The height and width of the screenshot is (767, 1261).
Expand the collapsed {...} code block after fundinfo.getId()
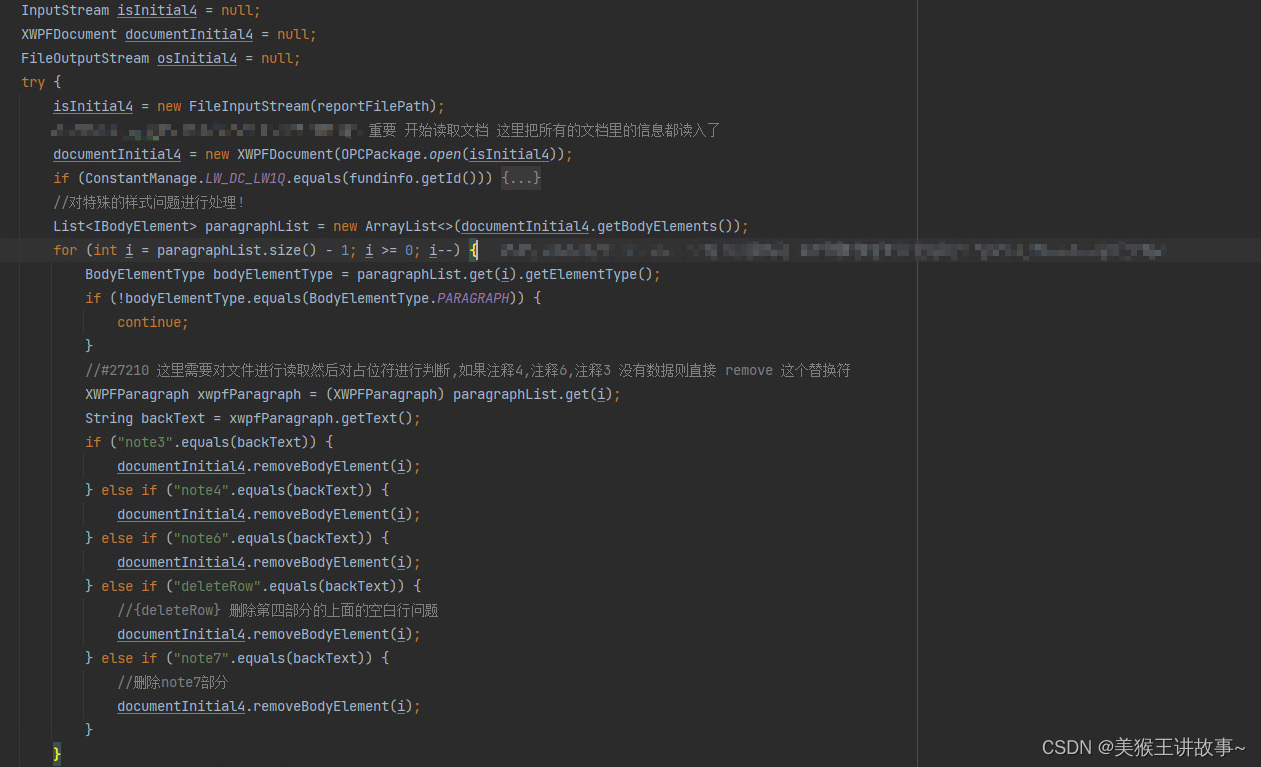523,178
